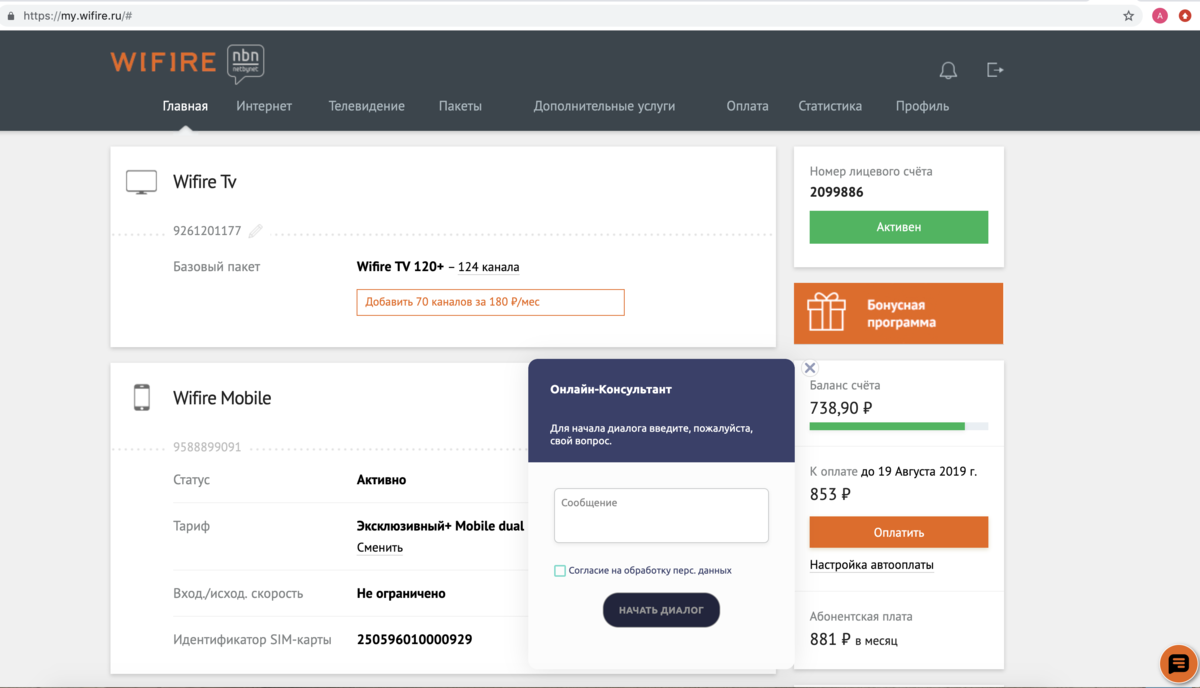Open the Статистика tab
This screenshot has width=1200, height=688.
pyautogui.click(x=830, y=106)
